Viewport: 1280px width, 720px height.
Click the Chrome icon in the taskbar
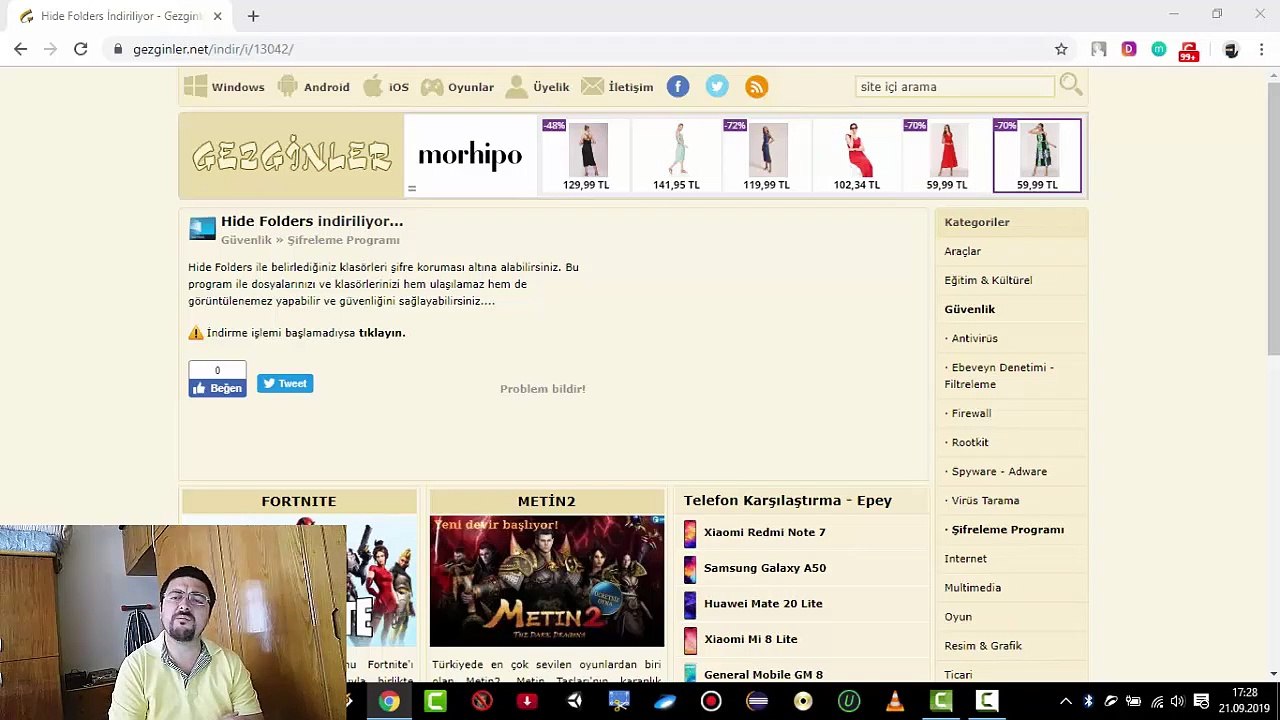pos(389,701)
